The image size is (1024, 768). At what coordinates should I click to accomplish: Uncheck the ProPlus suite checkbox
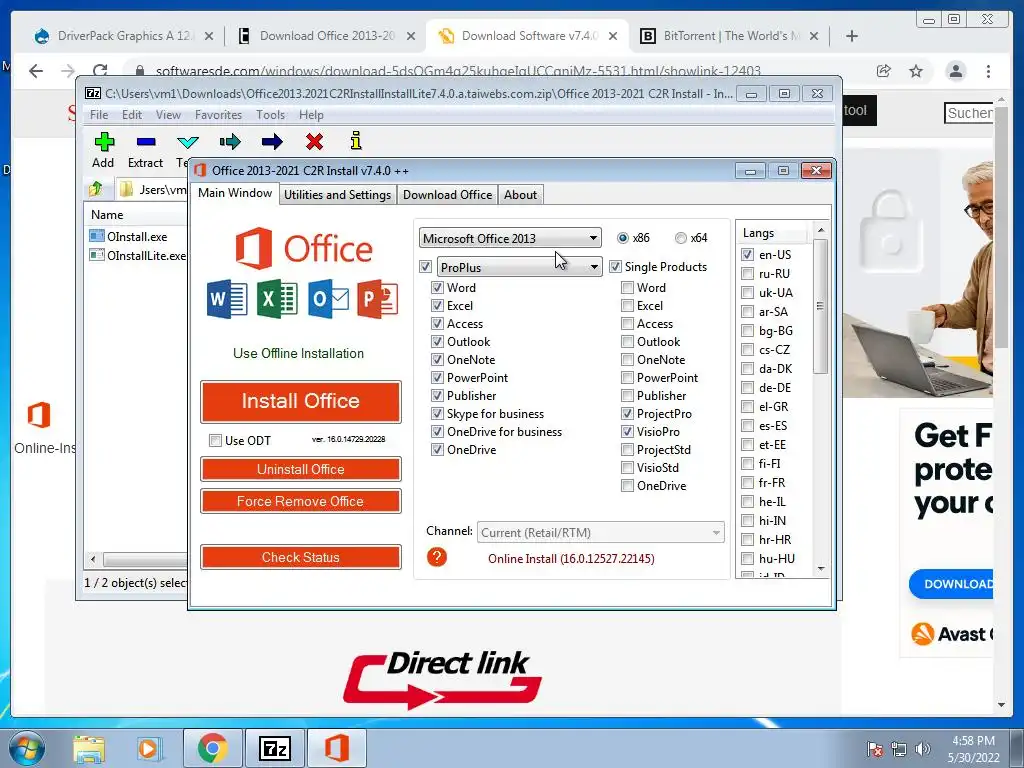pyautogui.click(x=425, y=266)
